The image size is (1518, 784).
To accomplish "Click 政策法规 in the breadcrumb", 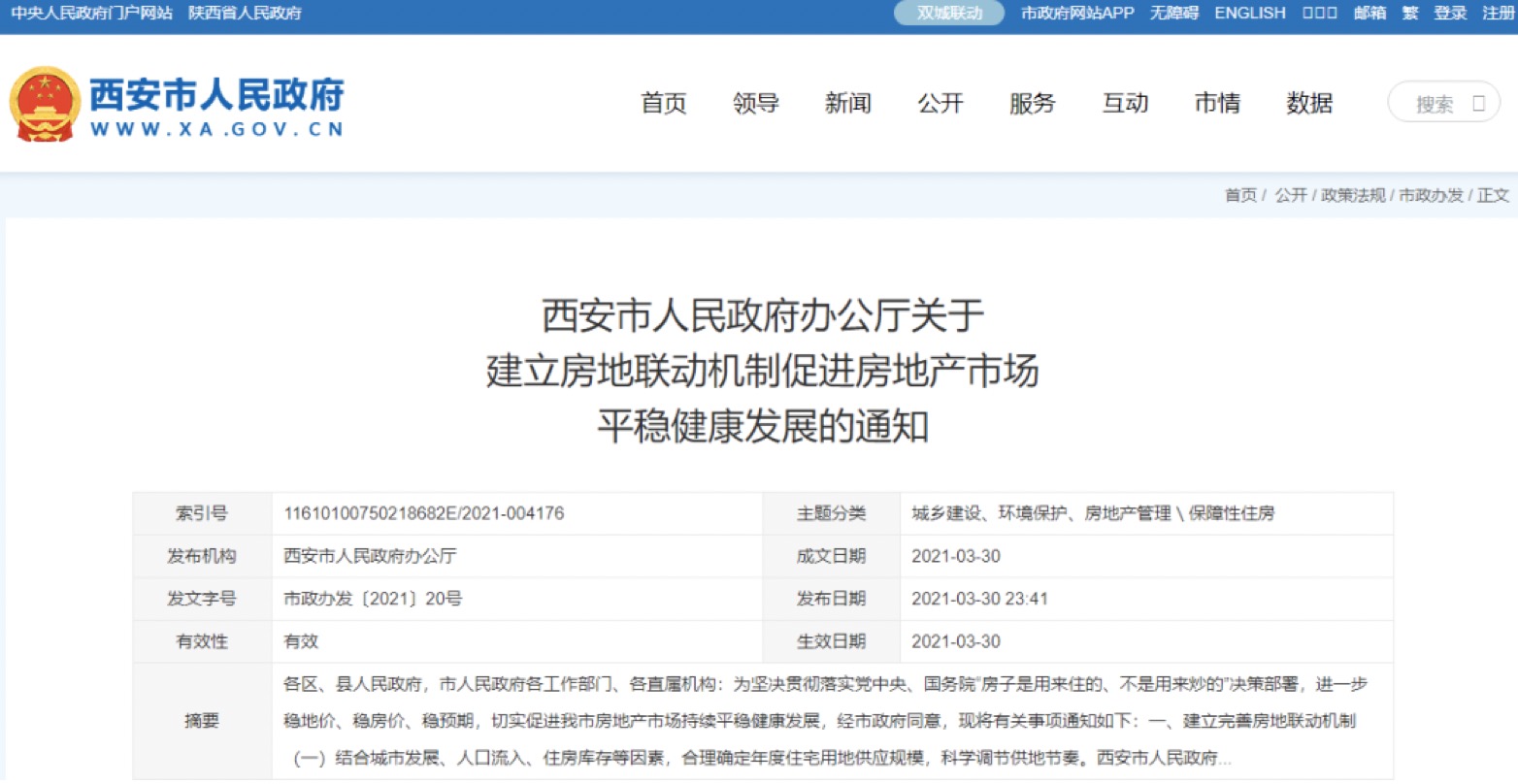I will point(1353,195).
